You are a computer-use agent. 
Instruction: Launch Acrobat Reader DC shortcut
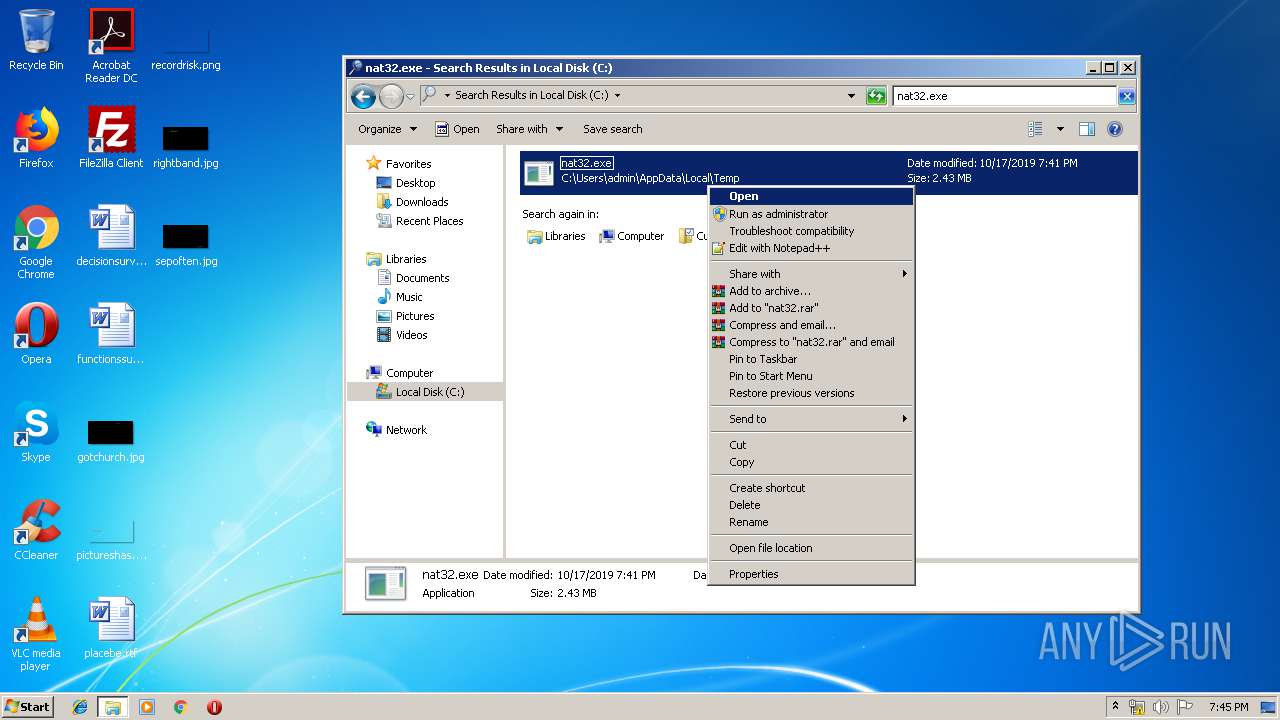[x=111, y=46]
